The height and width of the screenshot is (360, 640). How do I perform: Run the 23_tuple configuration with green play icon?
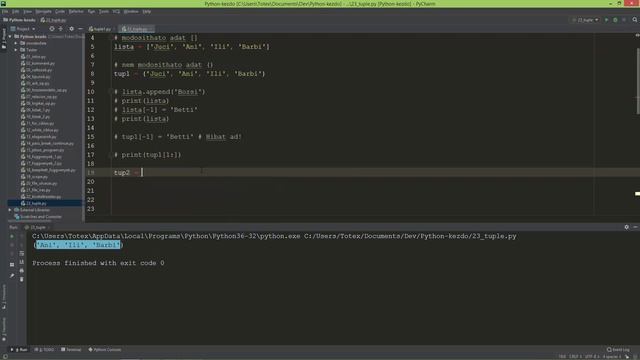[x=607, y=20]
